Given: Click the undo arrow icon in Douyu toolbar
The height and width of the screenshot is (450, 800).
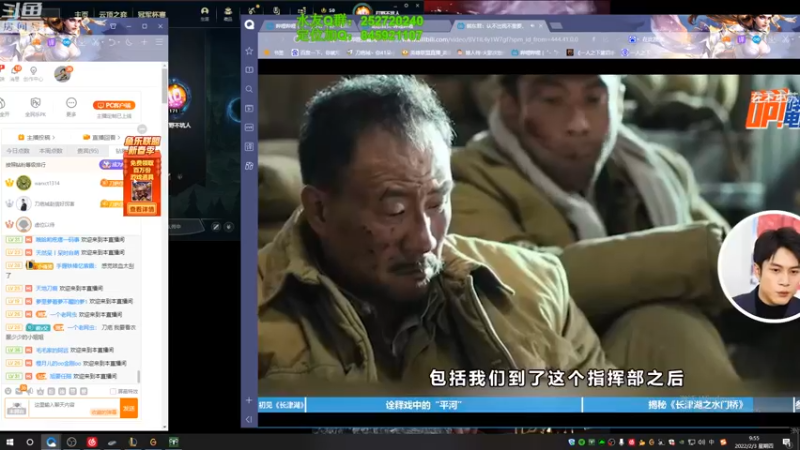Looking at the screenshot, I should pyautogui.click(x=112, y=43).
